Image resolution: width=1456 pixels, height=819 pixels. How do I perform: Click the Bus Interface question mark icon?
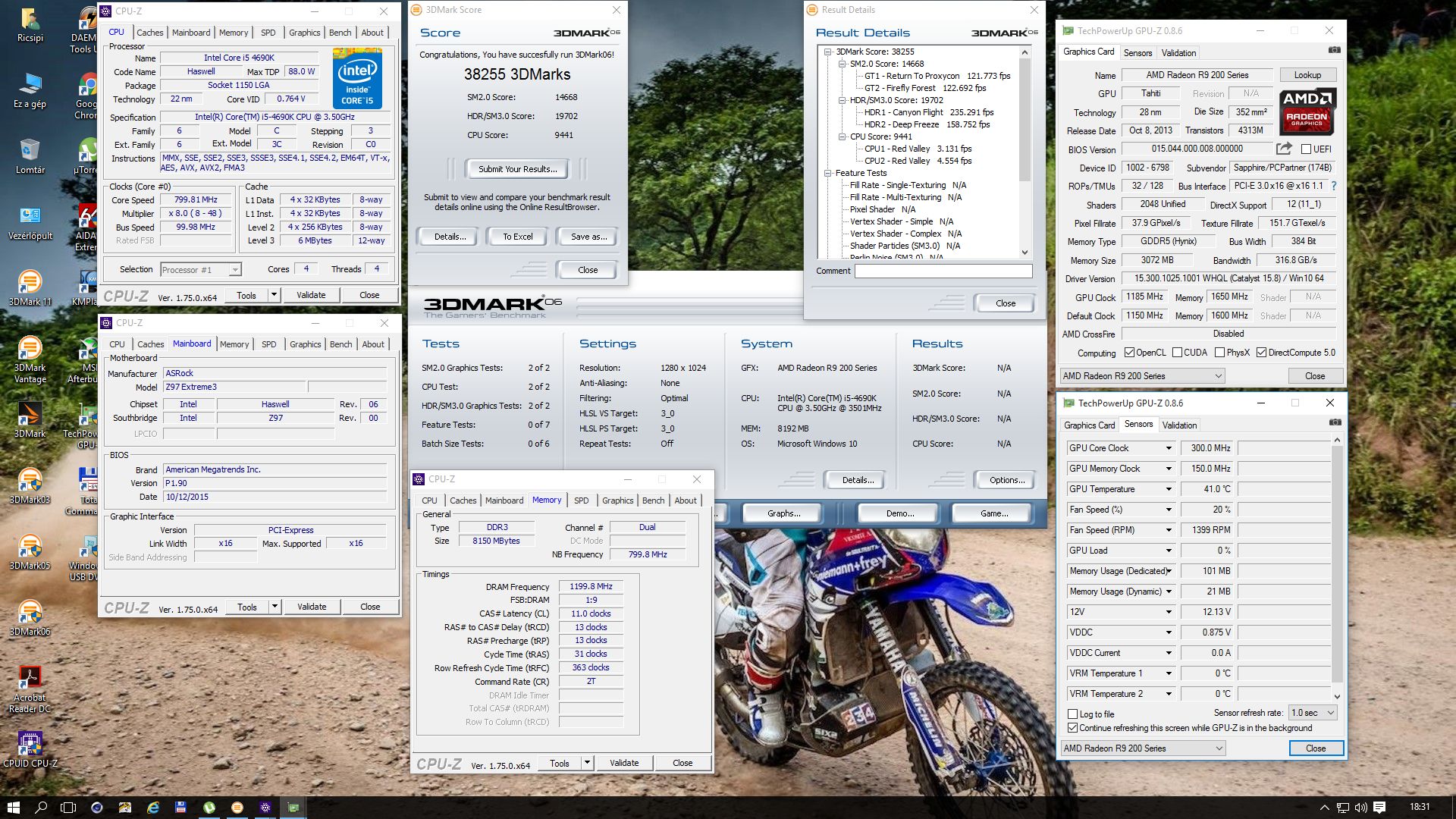point(1334,186)
